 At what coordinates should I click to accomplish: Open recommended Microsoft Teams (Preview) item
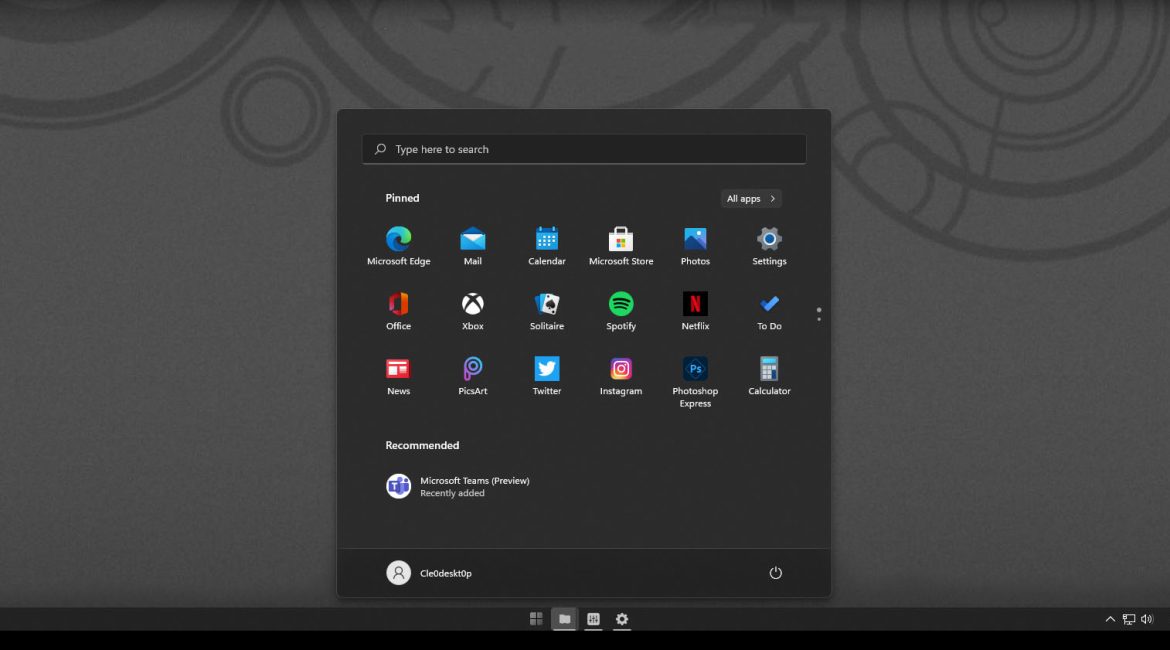tap(458, 486)
